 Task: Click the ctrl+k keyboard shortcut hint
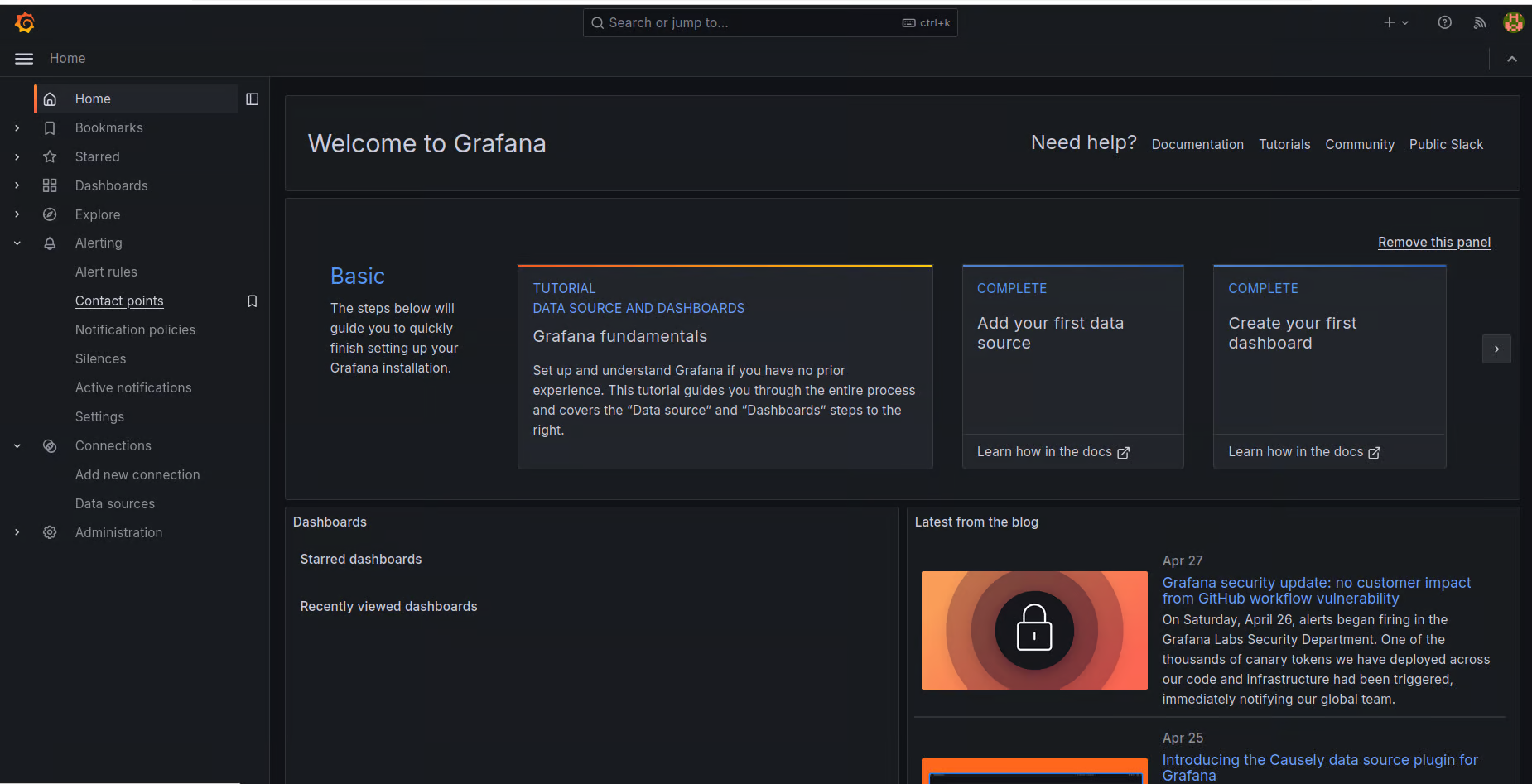927,23
